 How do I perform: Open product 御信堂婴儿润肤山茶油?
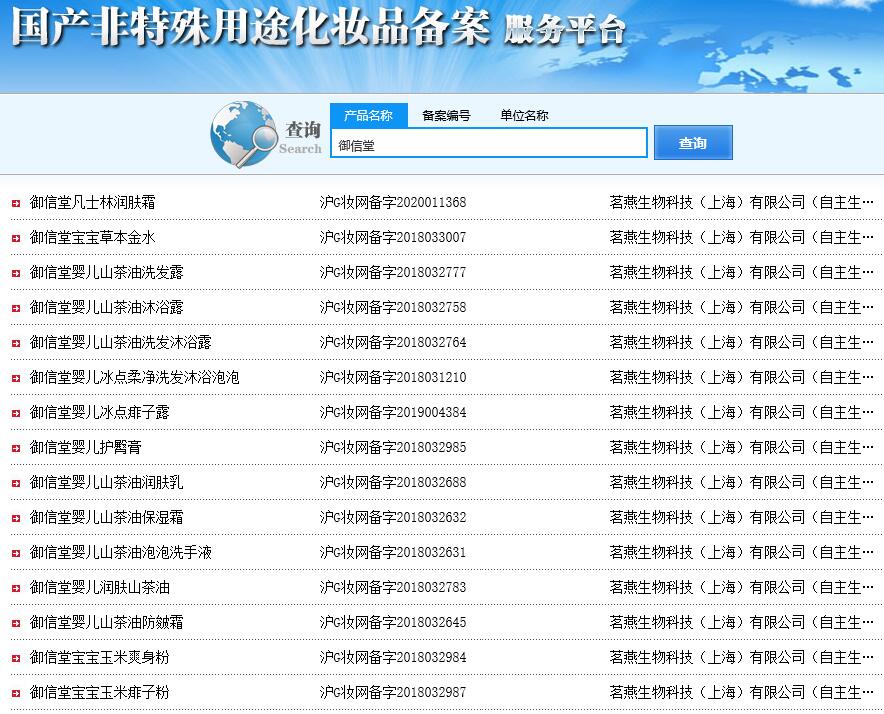coord(99,587)
